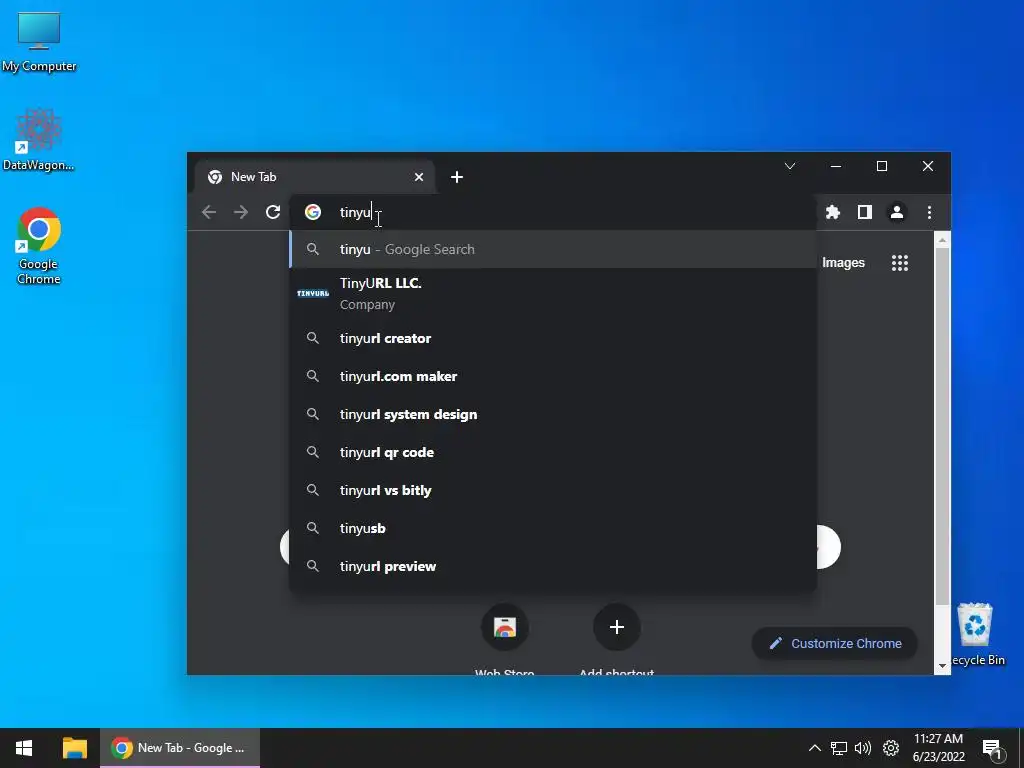The width and height of the screenshot is (1024, 768).
Task: Click the Web Store shortcut icon
Action: (505, 627)
